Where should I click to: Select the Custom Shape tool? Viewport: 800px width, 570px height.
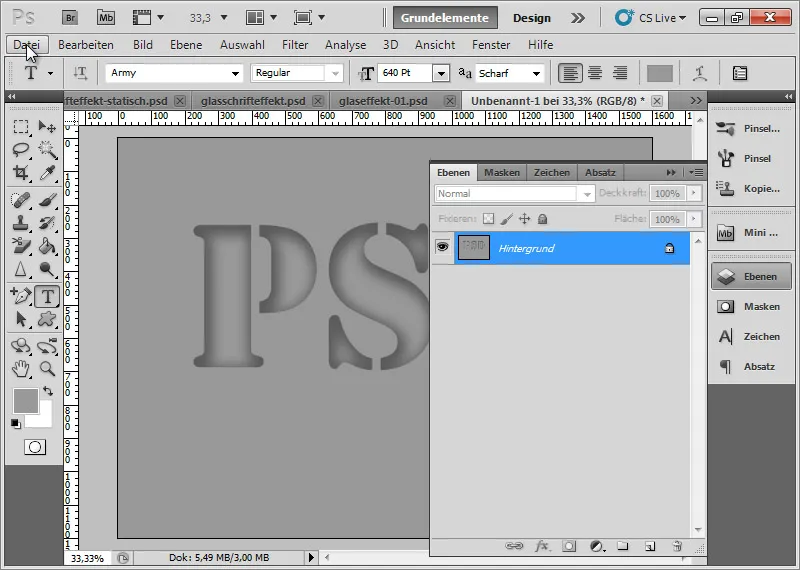click(x=47, y=319)
